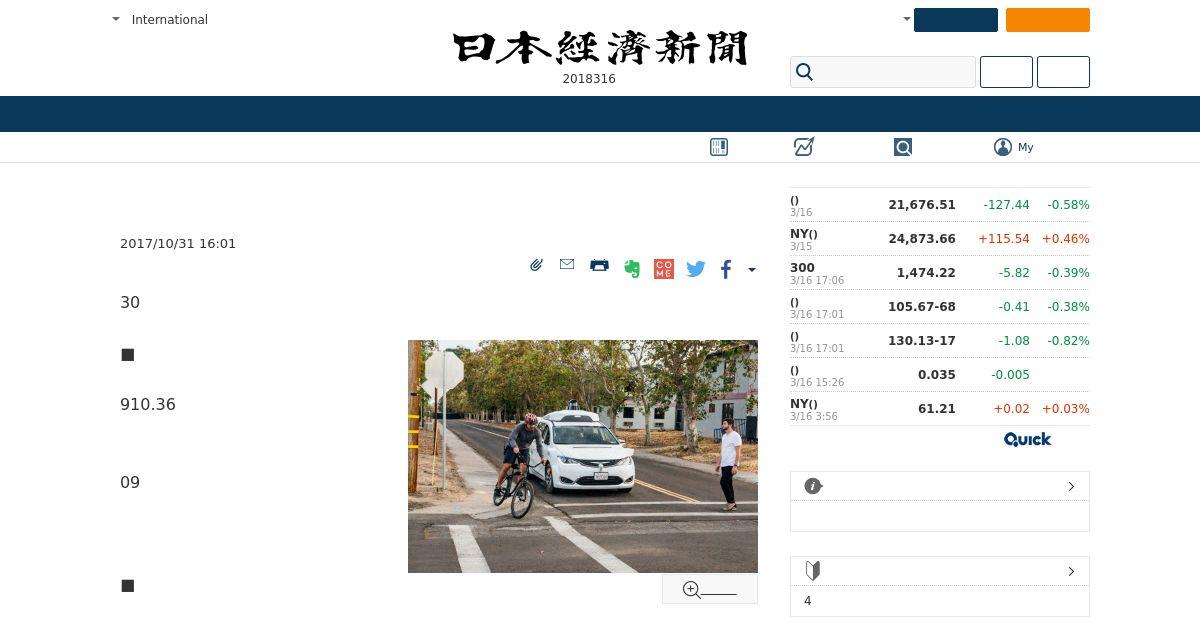Select the -127.44 change value
1200x630 pixels.
coord(1006,205)
